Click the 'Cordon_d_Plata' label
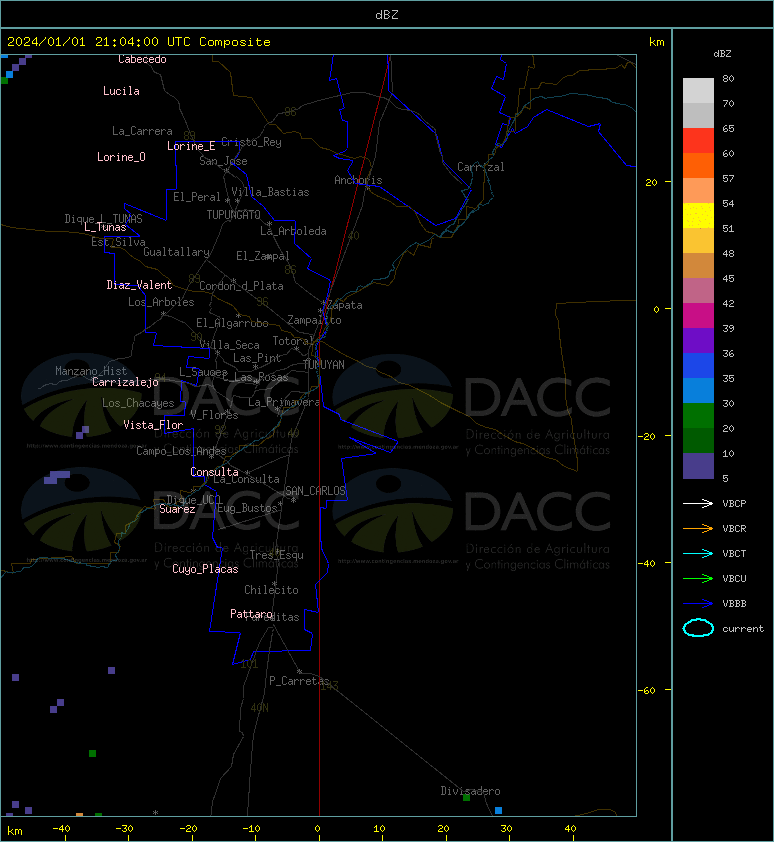 coord(241,286)
